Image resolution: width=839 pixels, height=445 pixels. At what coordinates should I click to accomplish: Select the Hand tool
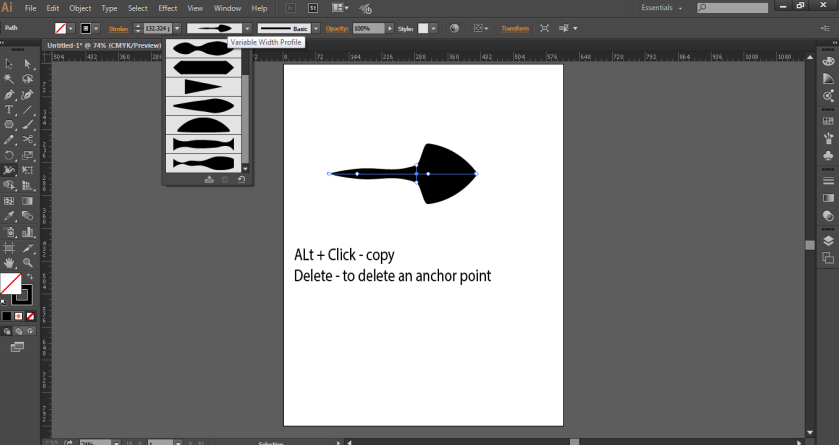pyautogui.click(x=9, y=263)
